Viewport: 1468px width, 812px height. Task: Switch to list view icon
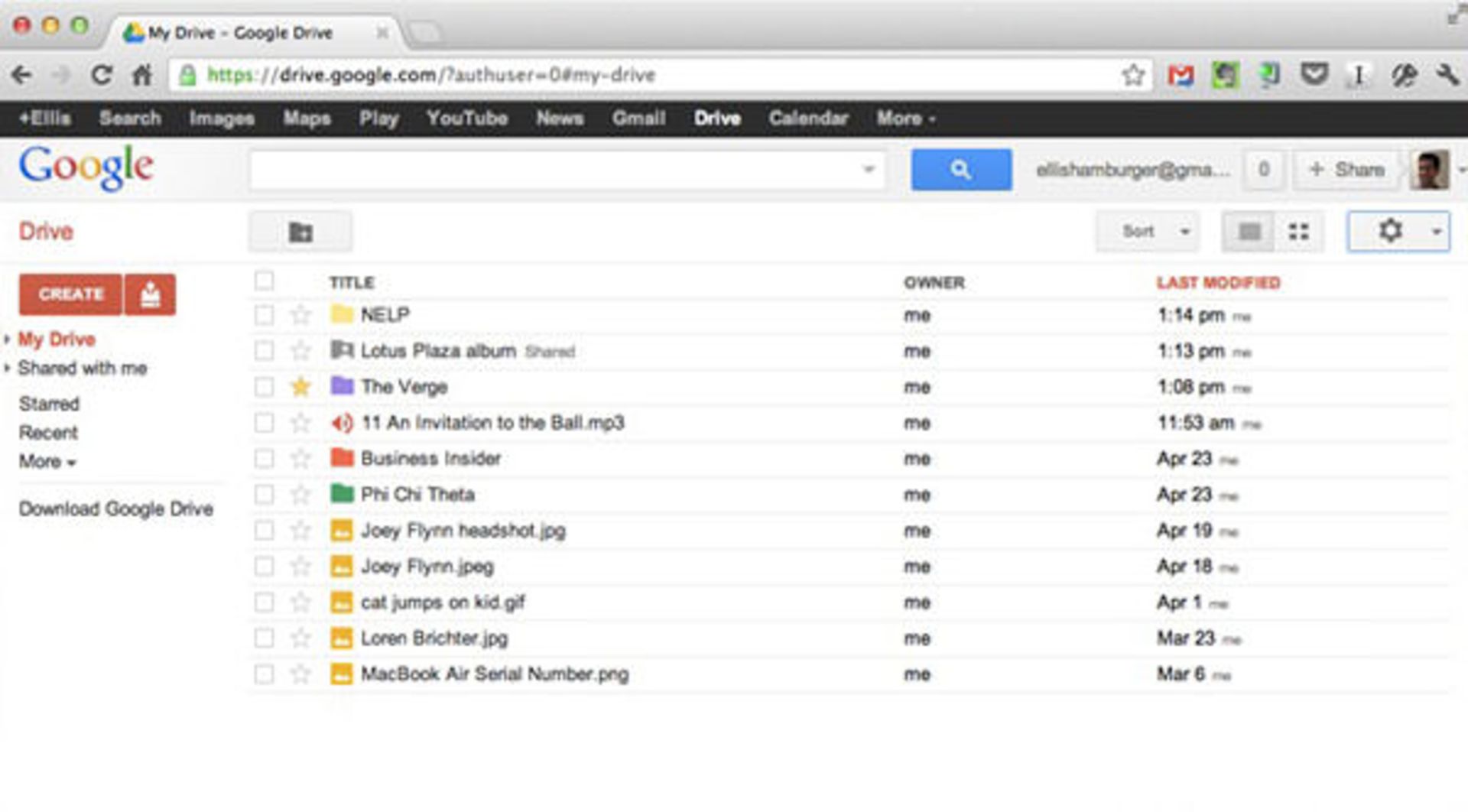pos(1249,232)
